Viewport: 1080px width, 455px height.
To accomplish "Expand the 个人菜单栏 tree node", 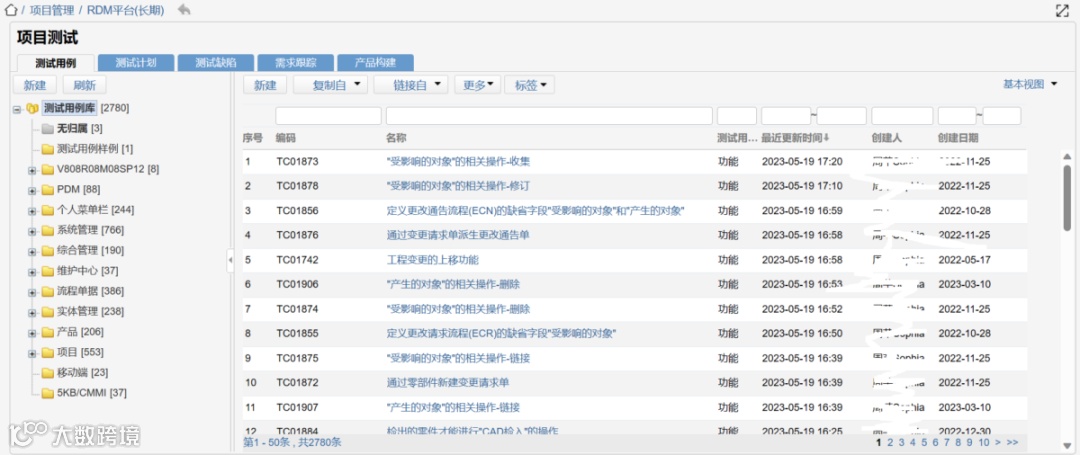I will click(x=32, y=211).
